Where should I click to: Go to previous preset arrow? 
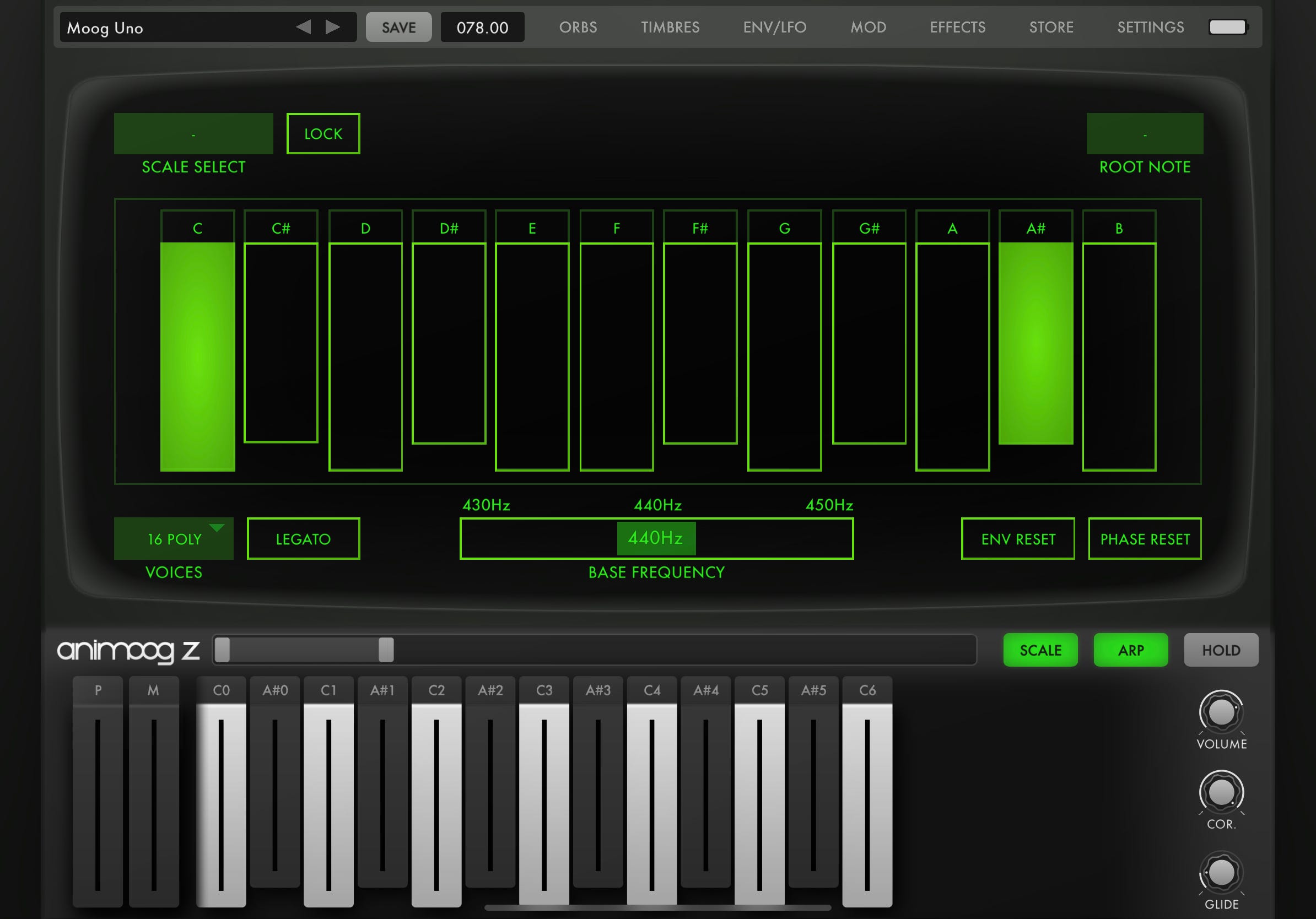click(x=304, y=27)
